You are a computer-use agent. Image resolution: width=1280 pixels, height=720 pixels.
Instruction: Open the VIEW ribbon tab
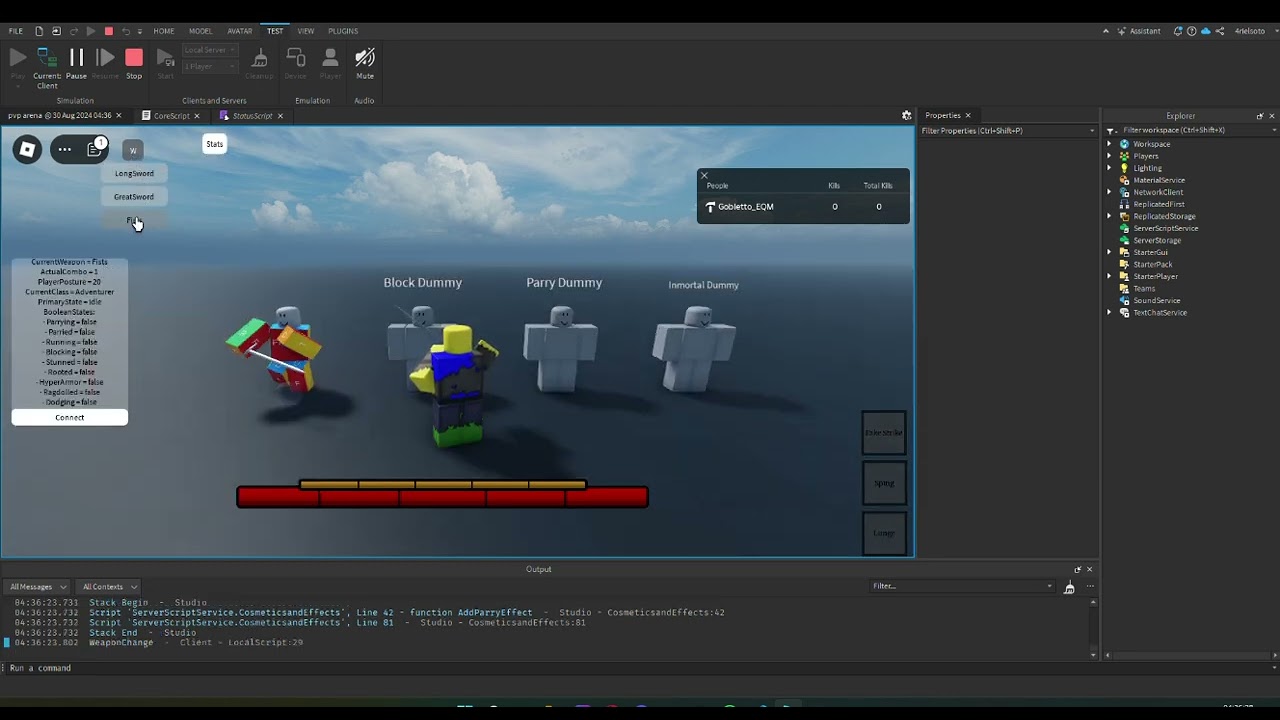pyautogui.click(x=306, y=31)
